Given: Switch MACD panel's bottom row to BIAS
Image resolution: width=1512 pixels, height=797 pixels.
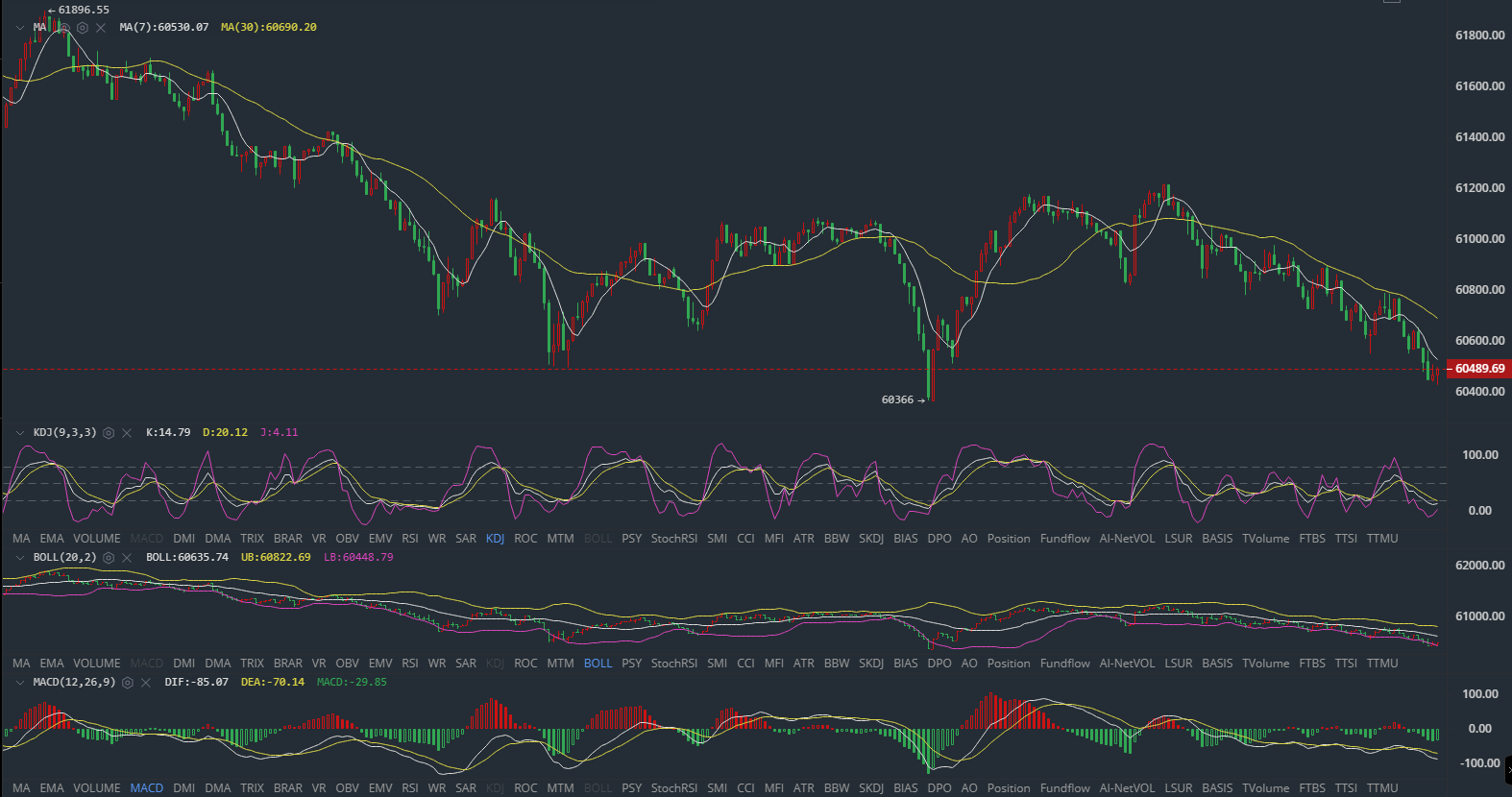Looking at the screenshot, I should click(906, 788).
